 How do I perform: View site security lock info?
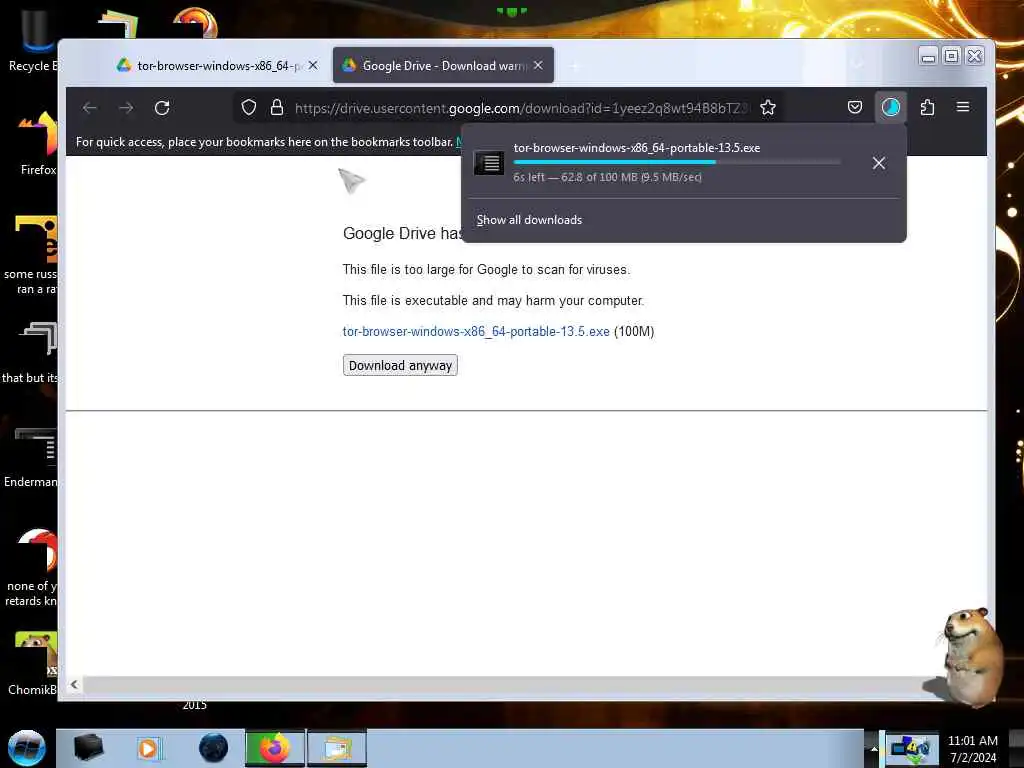[277, 108]
